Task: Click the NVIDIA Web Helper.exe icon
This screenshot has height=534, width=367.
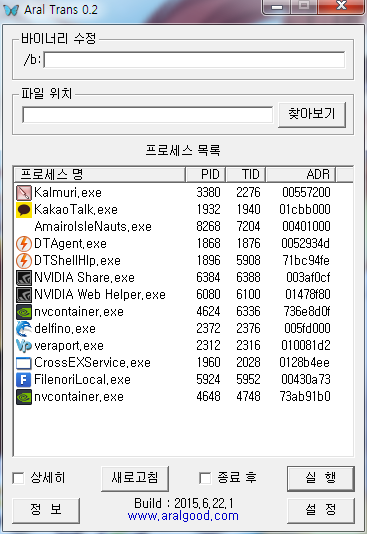Action: click(23, 295)
